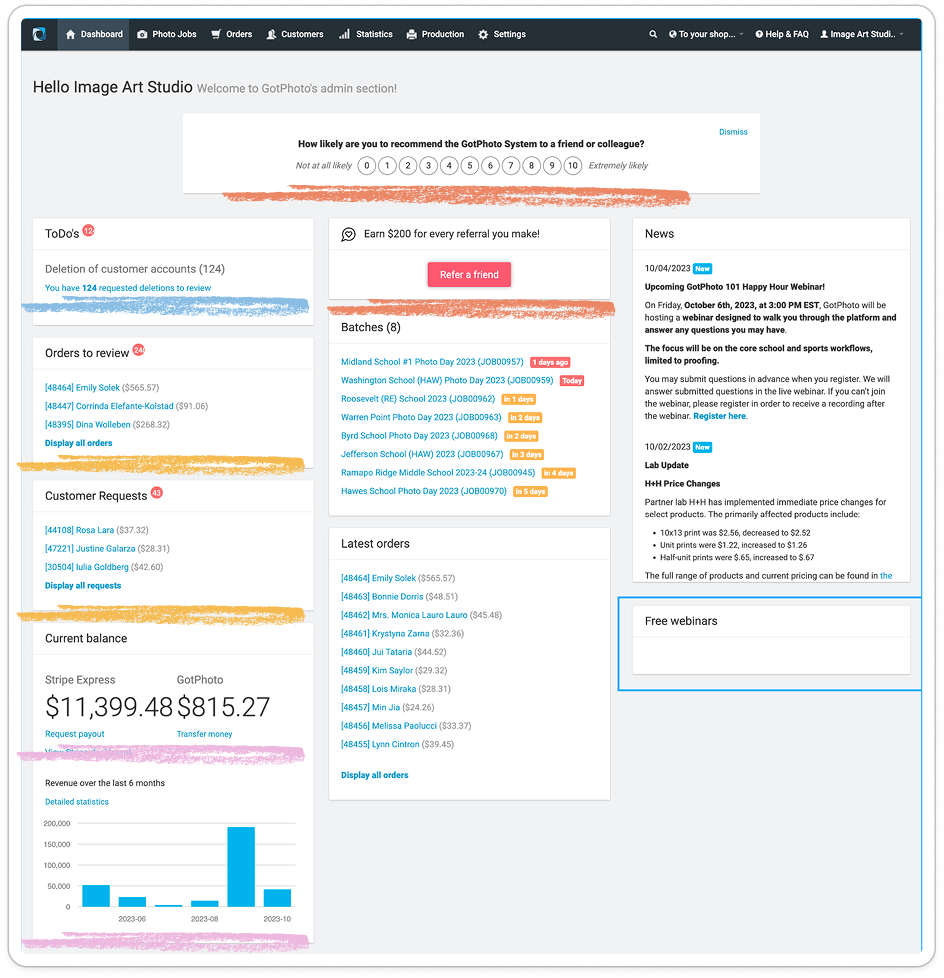Screen dimensions: 944x978
Task: Click the Orders cart icon
Action: click(x=216, y=34)
